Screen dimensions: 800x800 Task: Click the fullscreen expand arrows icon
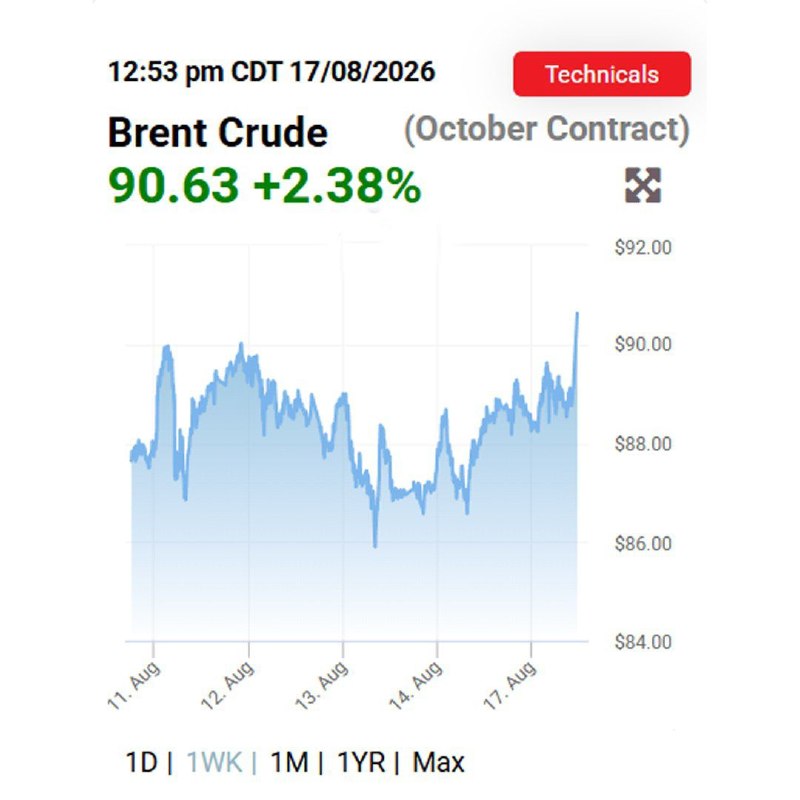[643, 185]
